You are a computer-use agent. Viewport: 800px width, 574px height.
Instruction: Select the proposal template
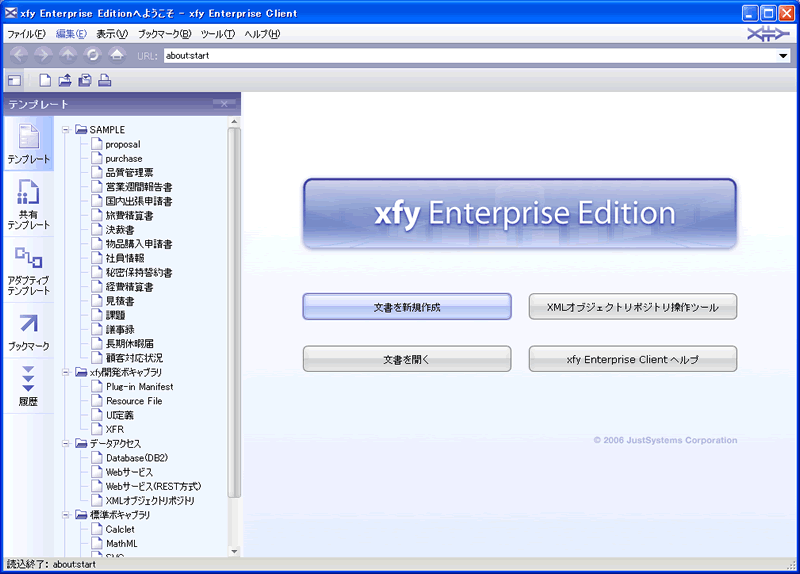click(x=122, y=144)
